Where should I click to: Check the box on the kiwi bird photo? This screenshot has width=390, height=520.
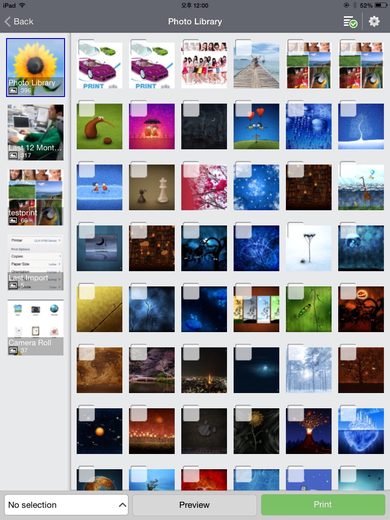pyautogui.click(x=86, y=109)
